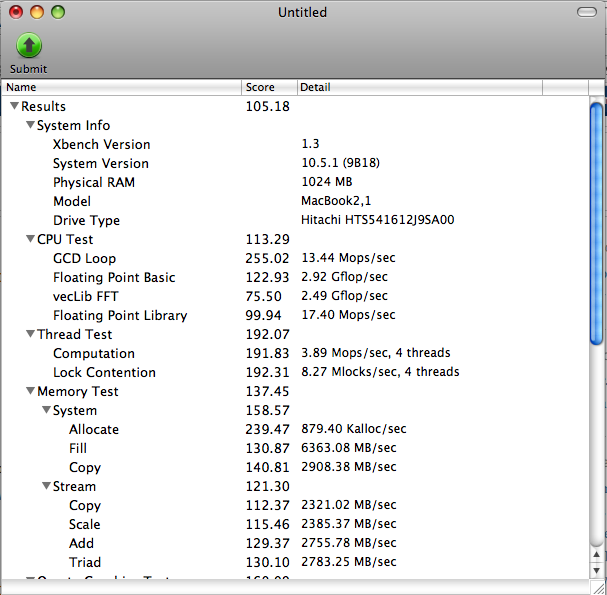Viewport: 607px width, 595px height.
Task: Click the Thread Test score 192.07
Action: tap(267, 334)
